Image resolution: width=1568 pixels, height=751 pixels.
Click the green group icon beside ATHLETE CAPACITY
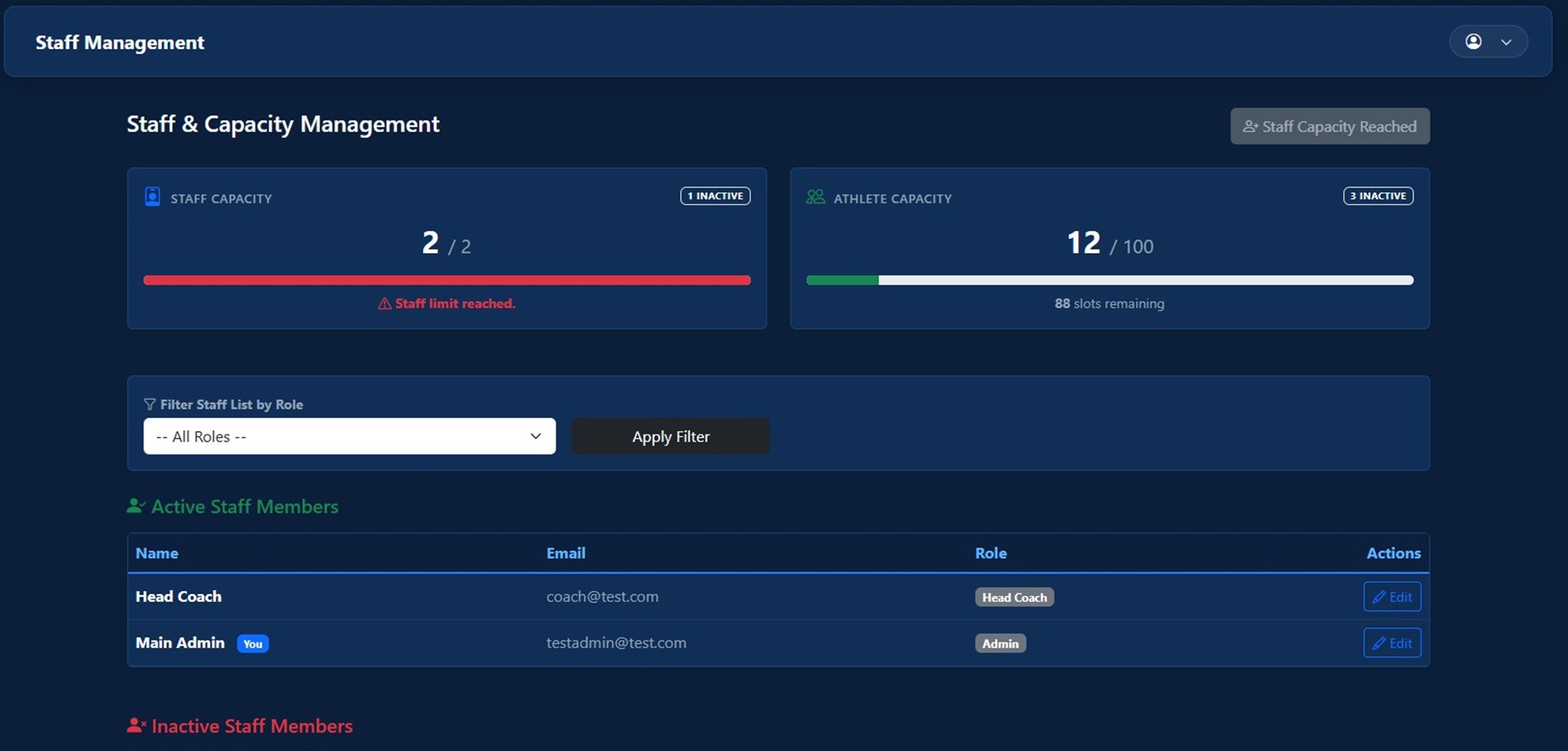(816, 197)
